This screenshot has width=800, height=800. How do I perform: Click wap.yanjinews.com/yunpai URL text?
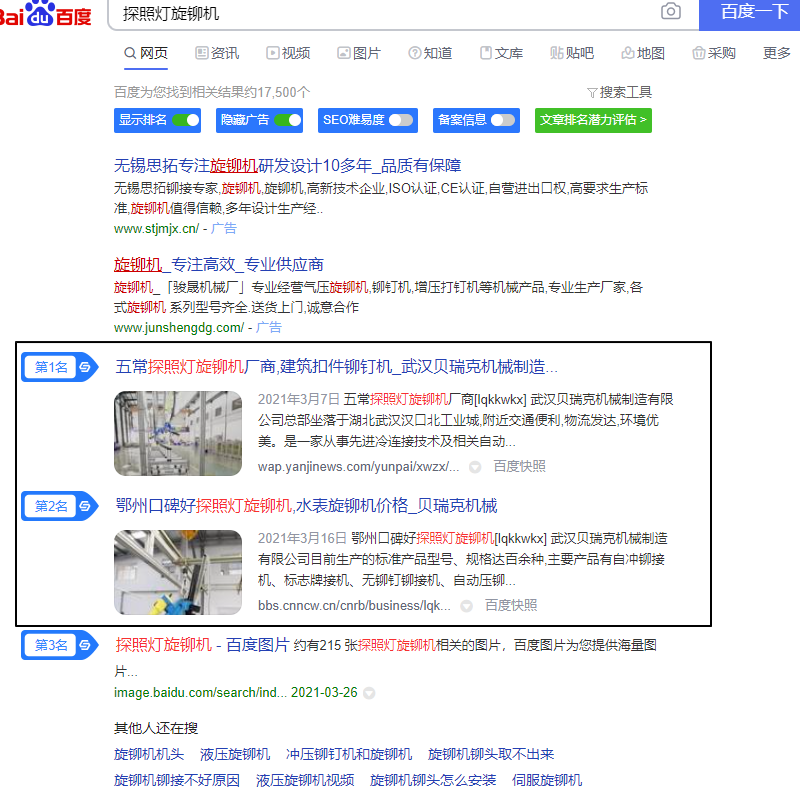point(358,467)
